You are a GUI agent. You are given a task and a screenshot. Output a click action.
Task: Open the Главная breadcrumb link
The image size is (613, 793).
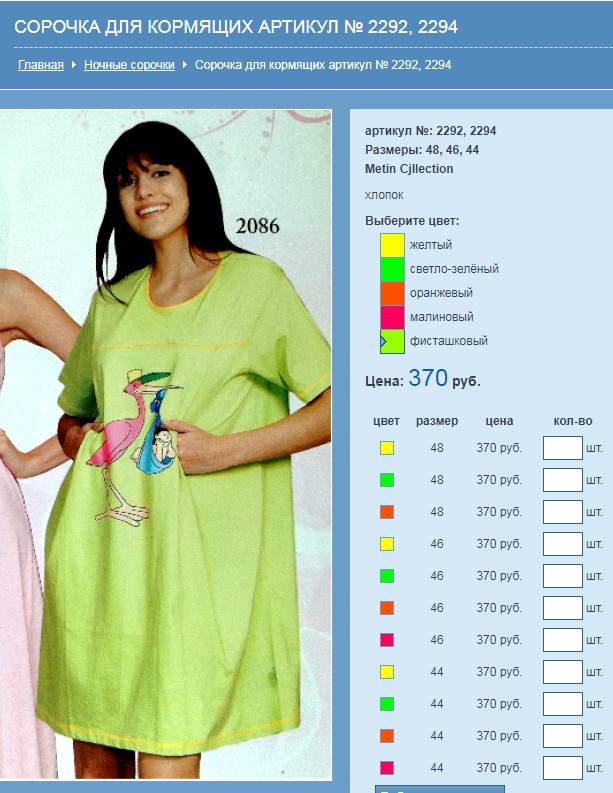coord(41,65)
